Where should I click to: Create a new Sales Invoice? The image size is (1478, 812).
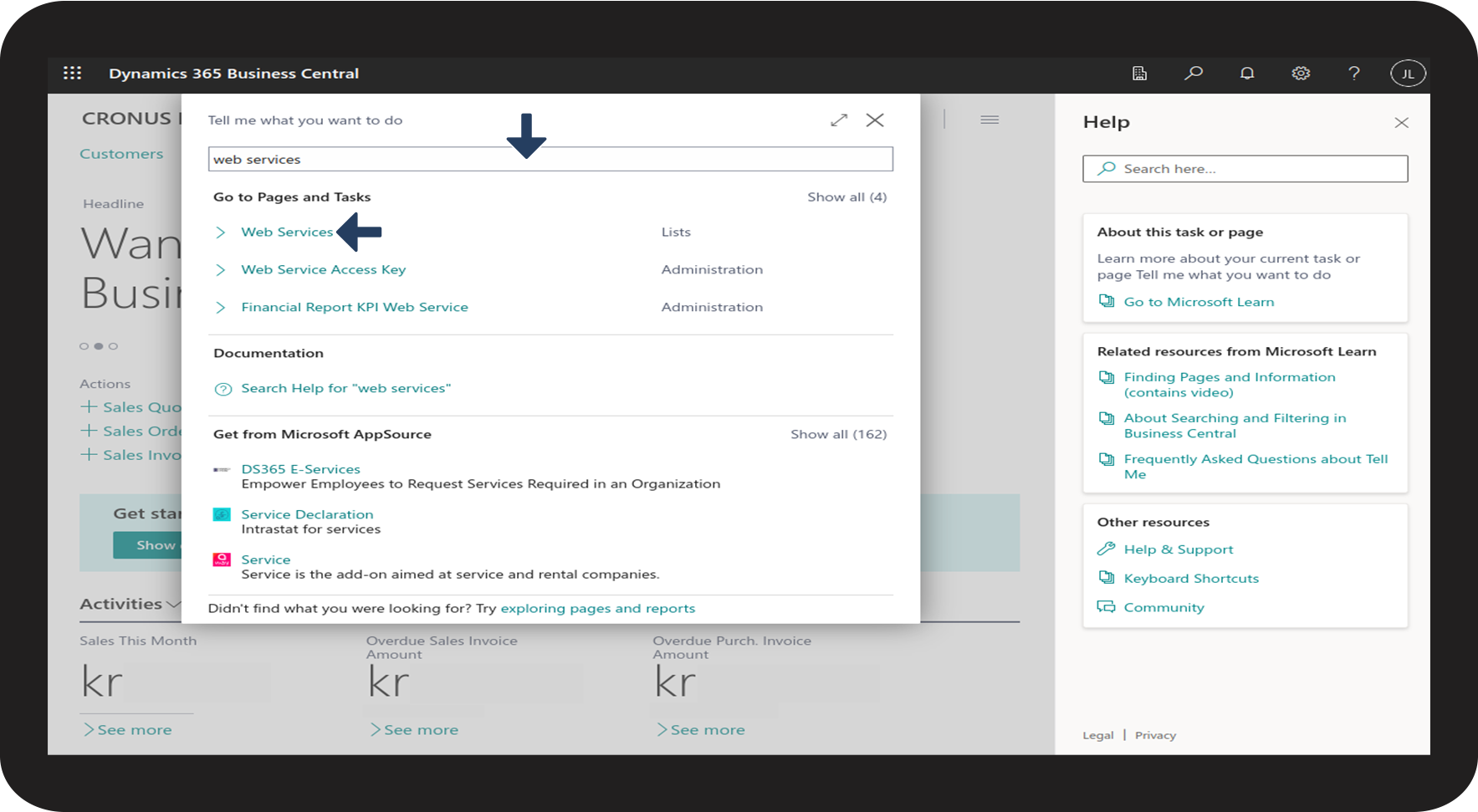(x=130, y=455)
